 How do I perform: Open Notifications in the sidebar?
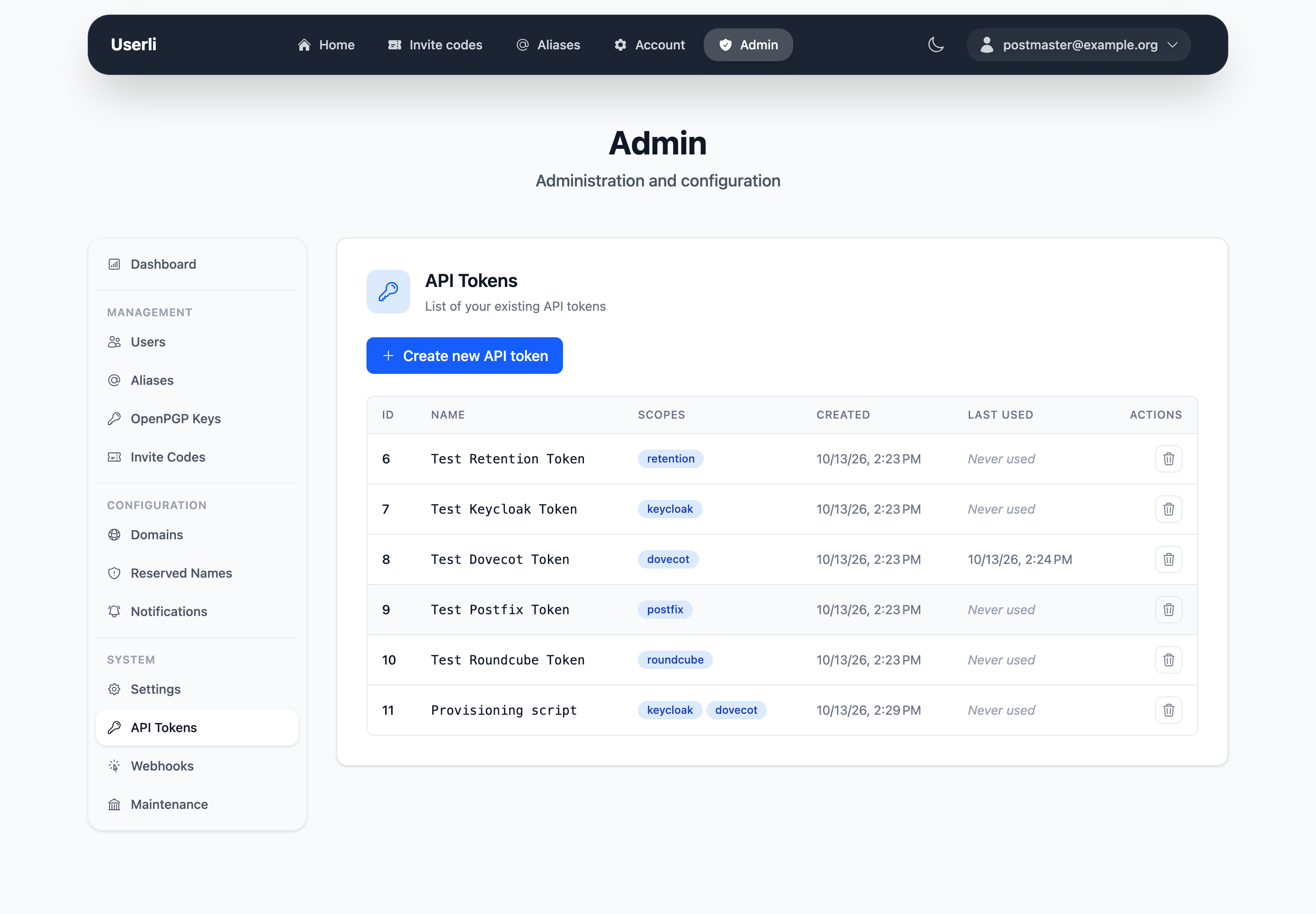click(x=197, y=611)
